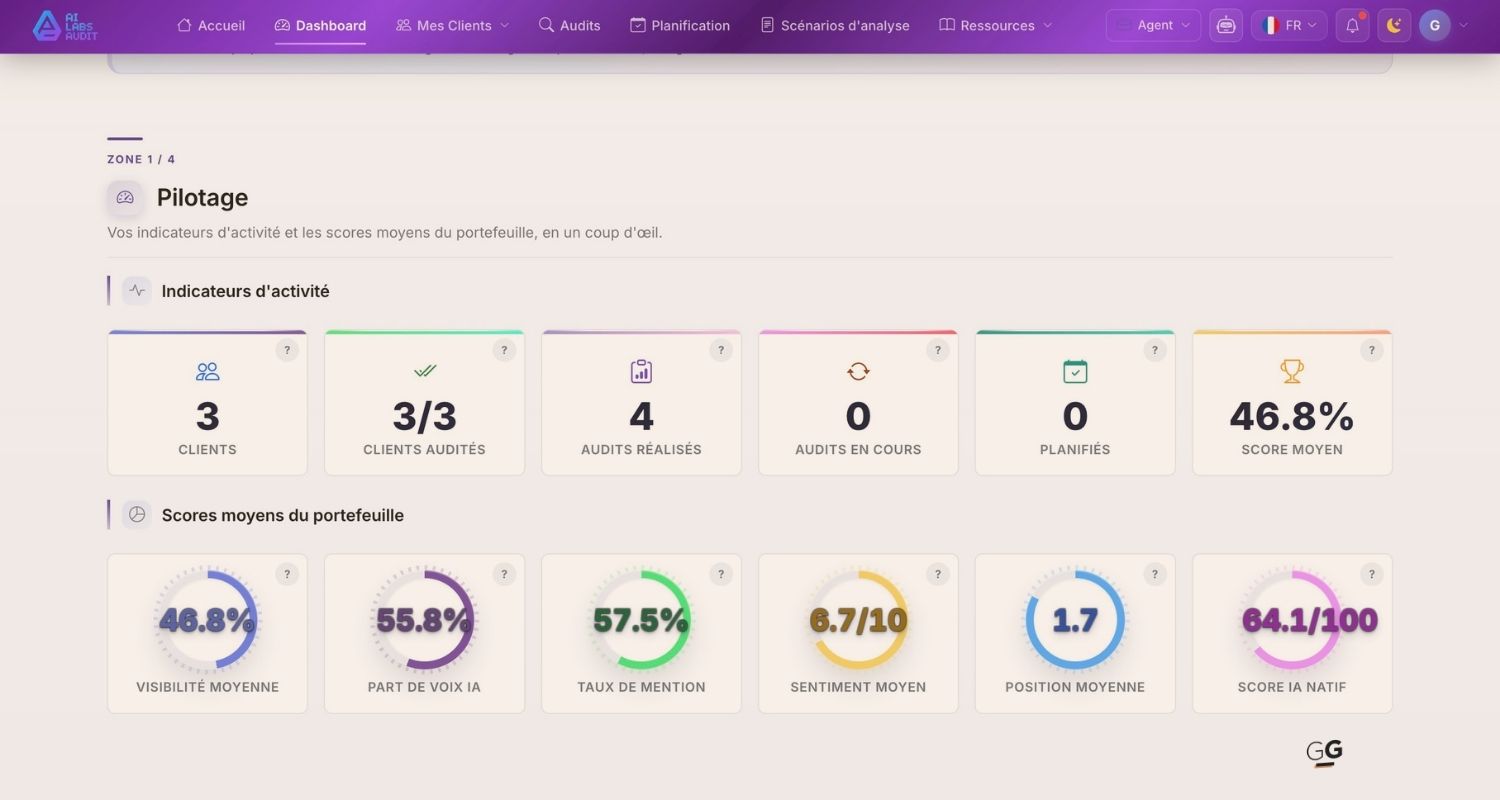Click the GG logo at bottom right
Image resolution: width=1500 pixels, height=800 pixels.
coord(1325,753)
